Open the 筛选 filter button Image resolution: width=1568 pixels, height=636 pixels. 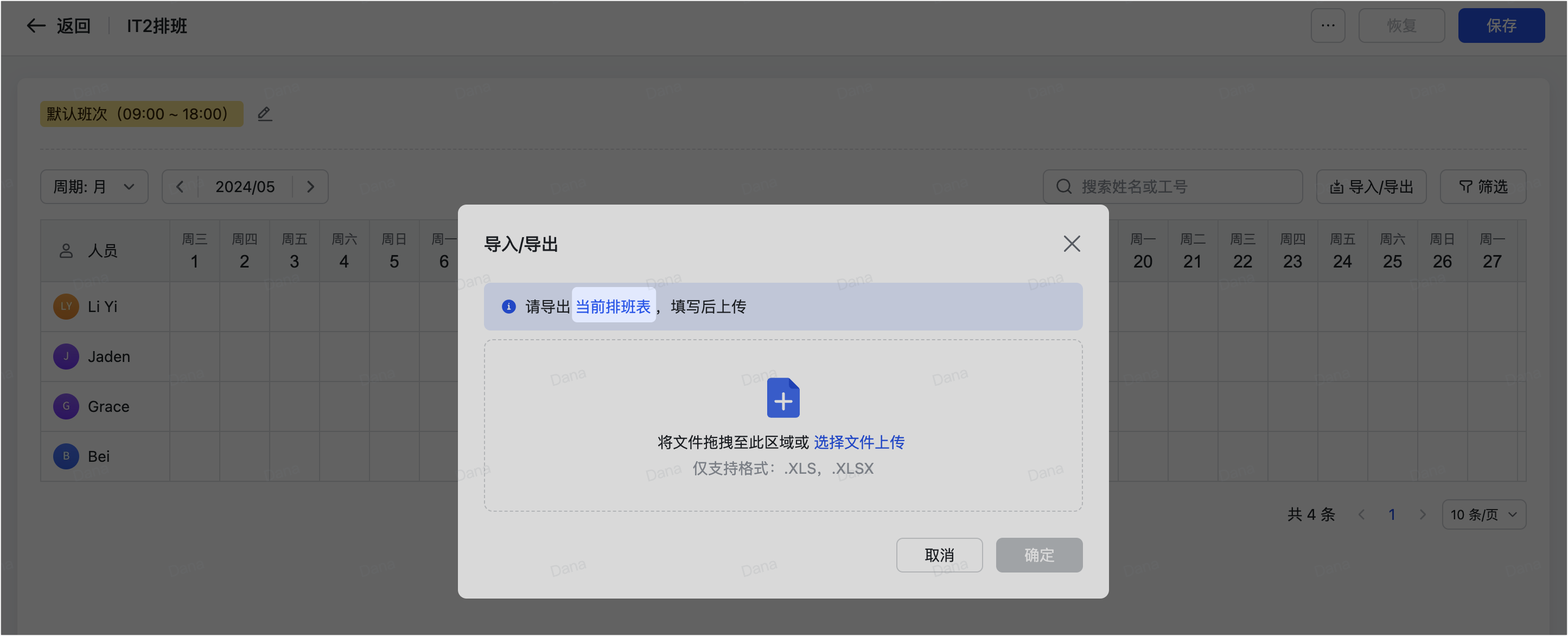click(1482, 186)
